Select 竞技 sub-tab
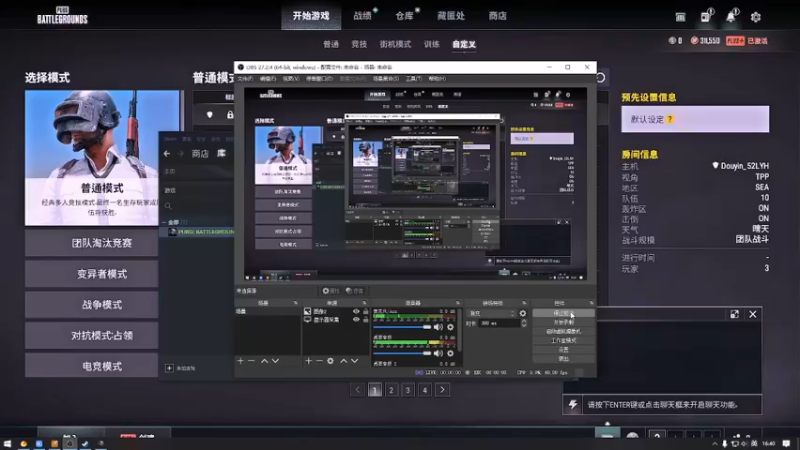Image resolution: width=800 pixels, height=450 pixels. pos(359,44)
